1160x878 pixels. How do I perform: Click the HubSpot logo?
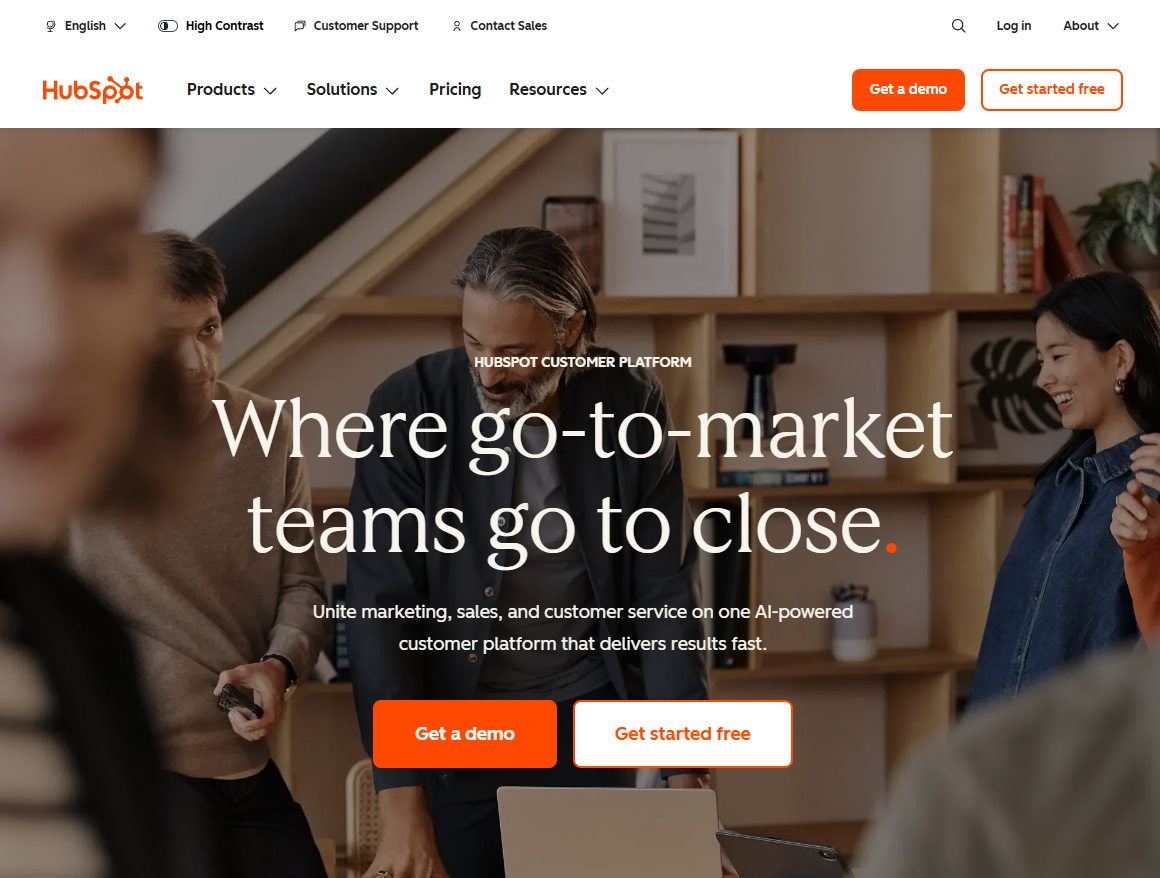tap(92, 90)
